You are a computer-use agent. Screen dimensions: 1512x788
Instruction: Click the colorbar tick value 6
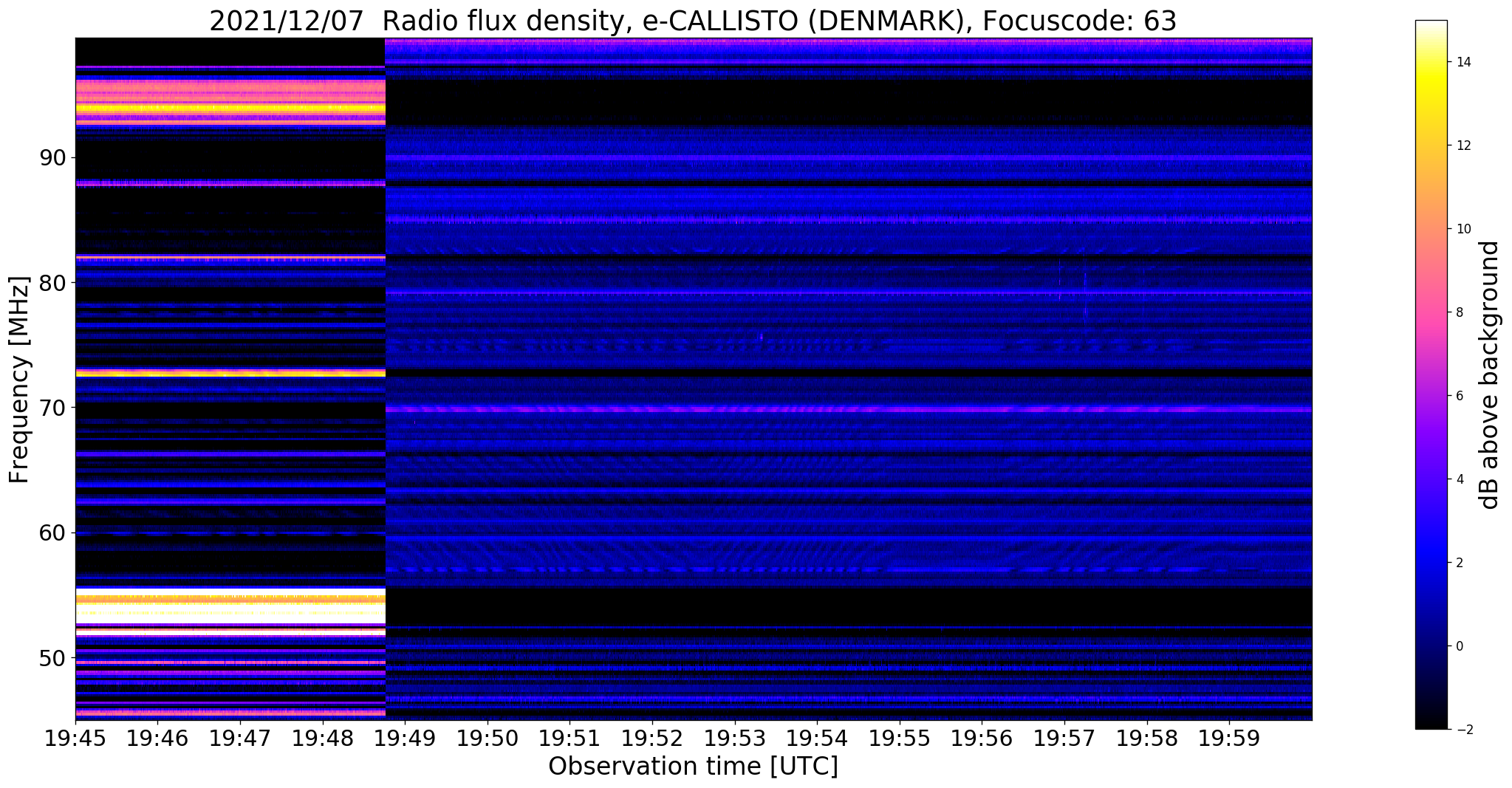(1459, 396)
